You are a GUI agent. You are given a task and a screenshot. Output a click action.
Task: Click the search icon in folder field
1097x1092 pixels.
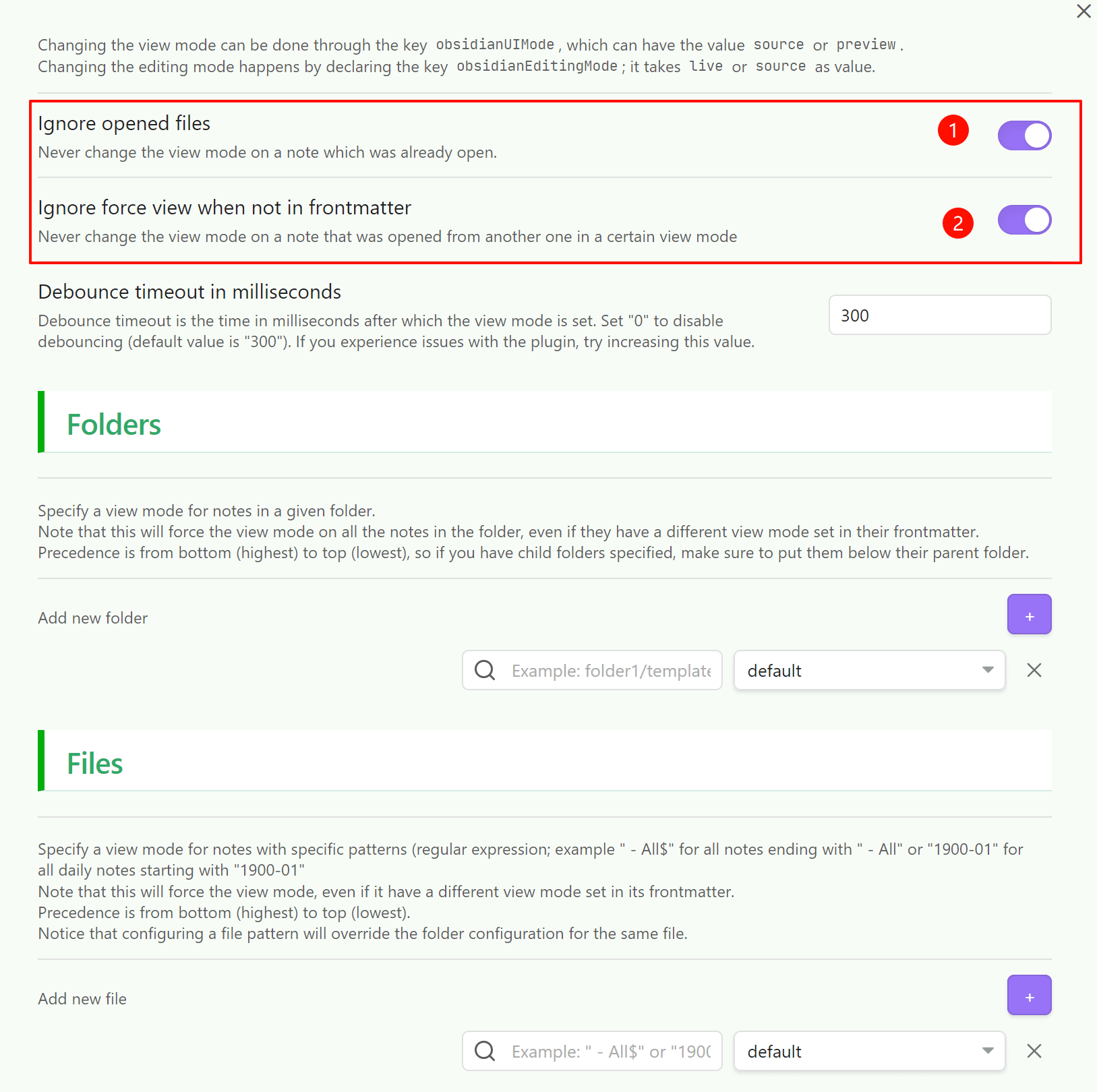tap(485, 670)
